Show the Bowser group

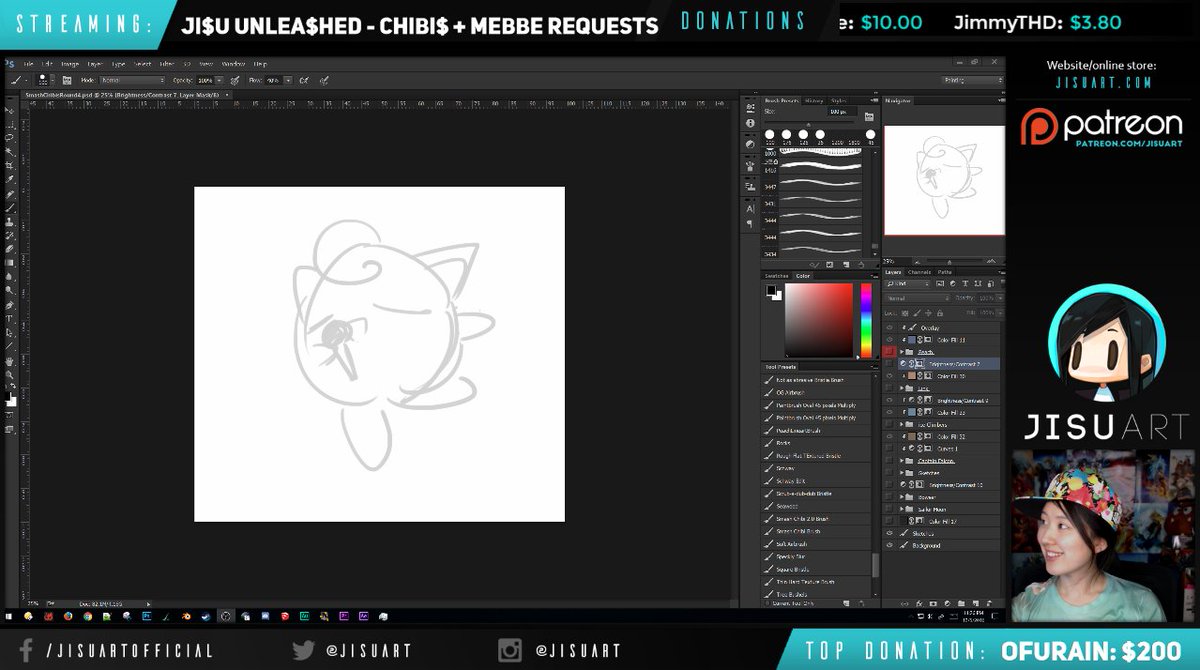(x=889, y=497)
